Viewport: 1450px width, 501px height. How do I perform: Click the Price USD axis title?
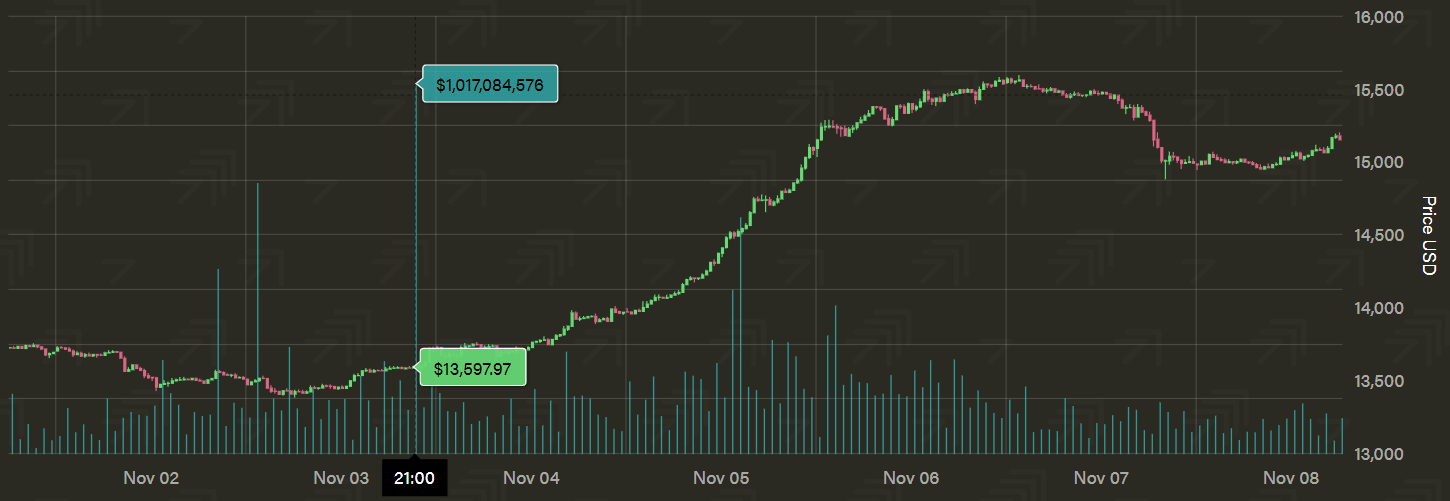1429,236
